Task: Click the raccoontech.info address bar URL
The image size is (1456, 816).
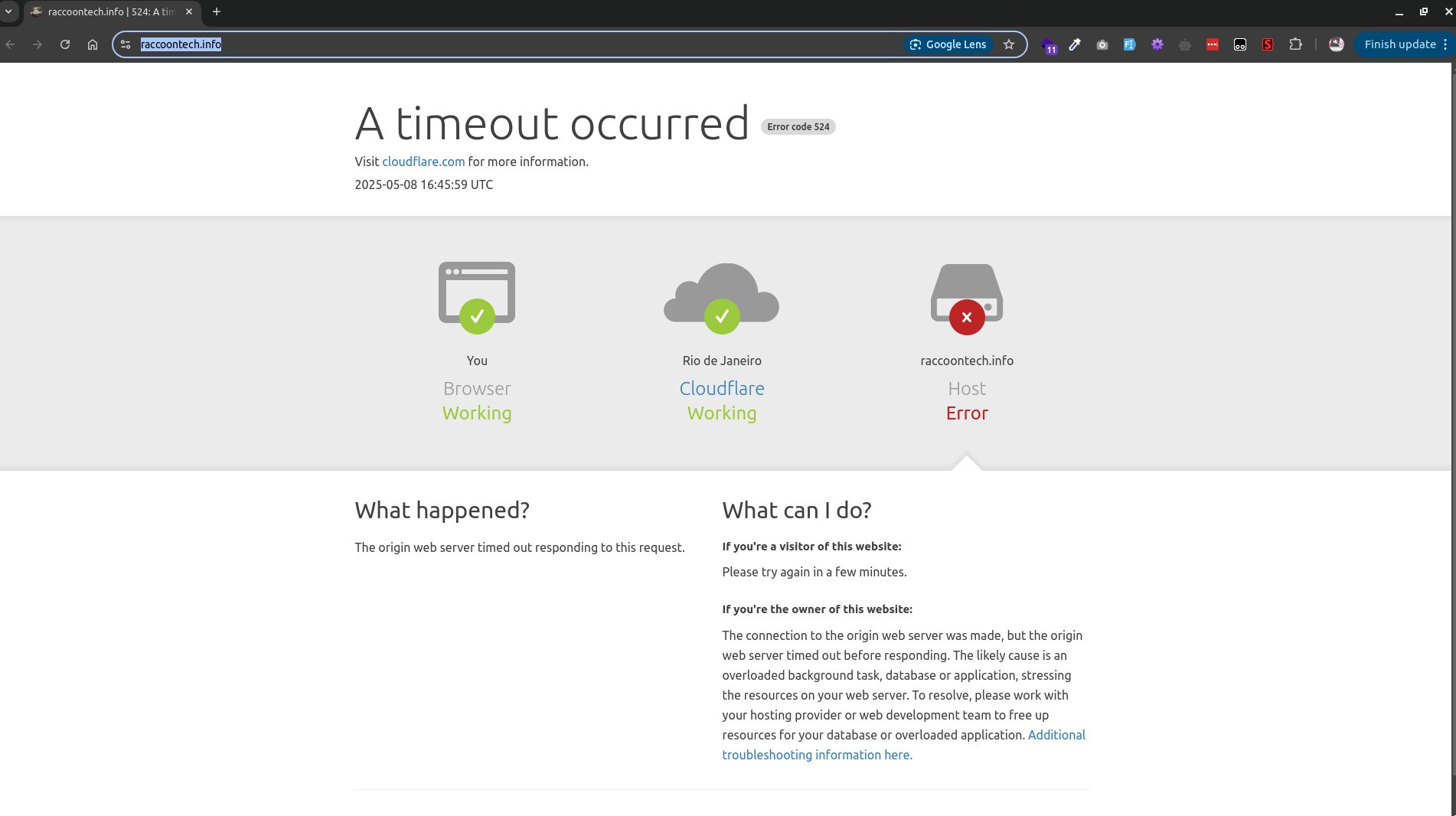Action: 181,44
